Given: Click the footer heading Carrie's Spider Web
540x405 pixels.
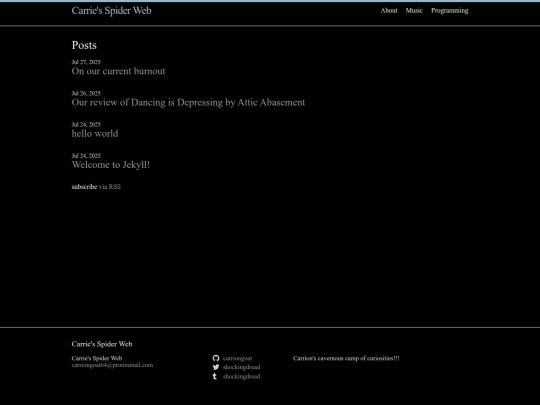Looking at the screenshot, I should [x=102, y=344].
